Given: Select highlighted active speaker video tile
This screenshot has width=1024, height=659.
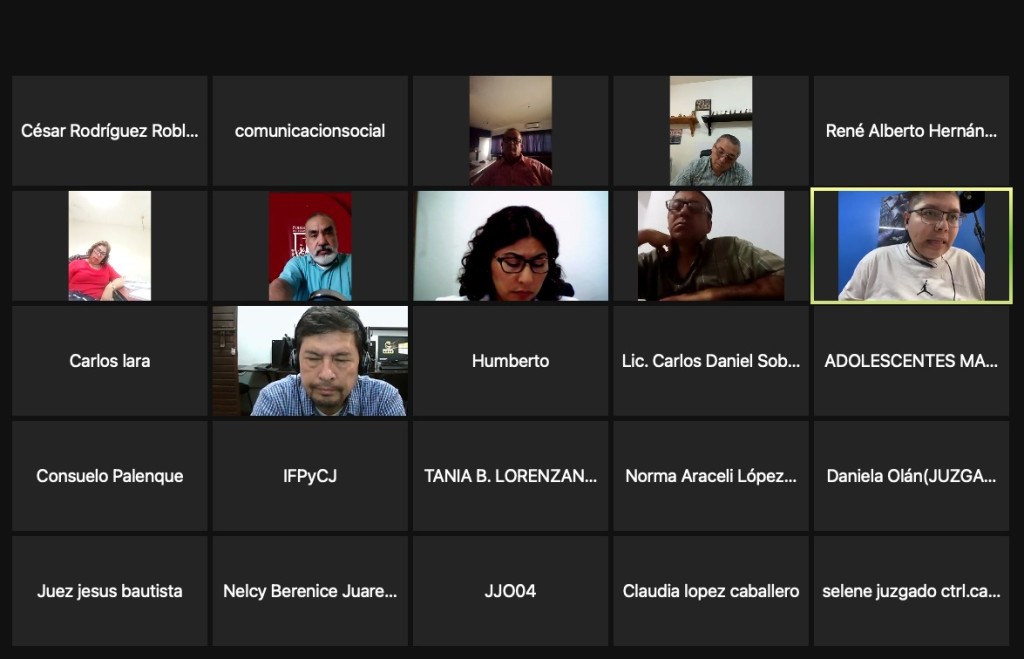Looking at the screenshot, I should (x=911, y=246).
